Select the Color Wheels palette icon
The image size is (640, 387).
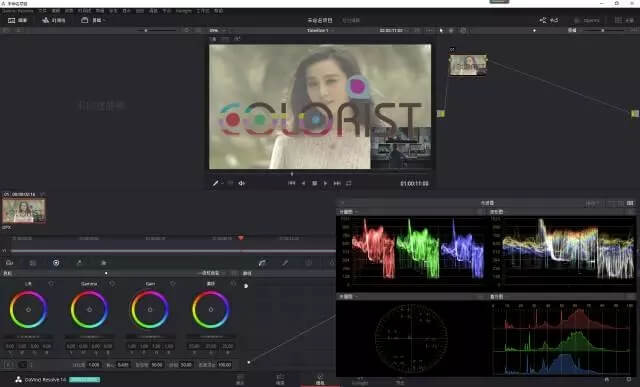coord(56,263)
